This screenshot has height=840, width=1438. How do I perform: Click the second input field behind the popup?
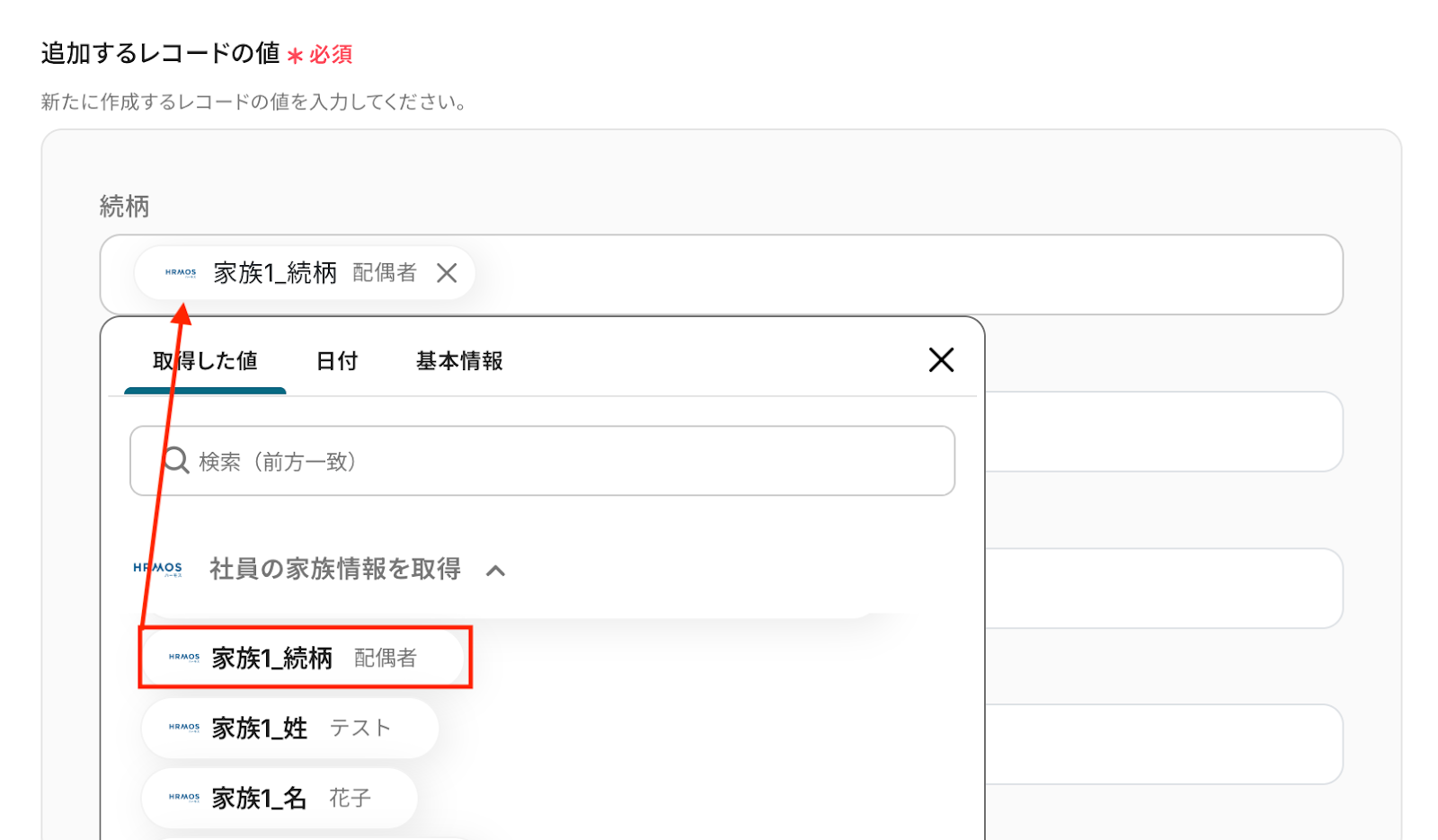(x=1164, y=431)
